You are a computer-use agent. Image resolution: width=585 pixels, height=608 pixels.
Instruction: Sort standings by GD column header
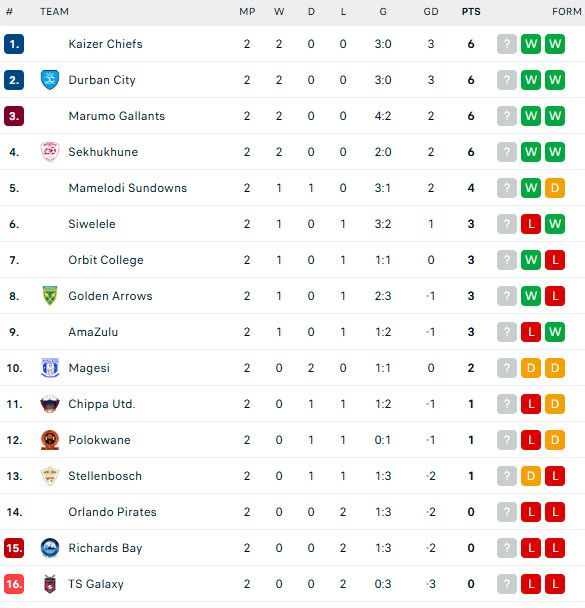431,12
